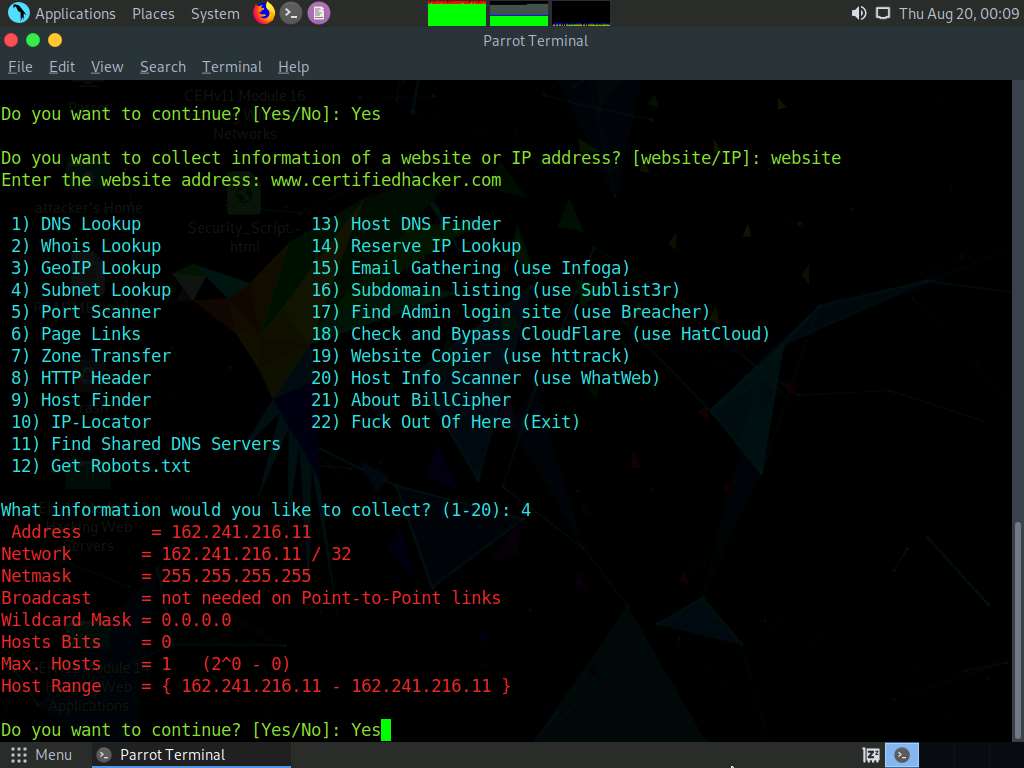
Task: Click the '20) Host Info Scanner (use WhatWeb)' line
Action: pos(485,378)
